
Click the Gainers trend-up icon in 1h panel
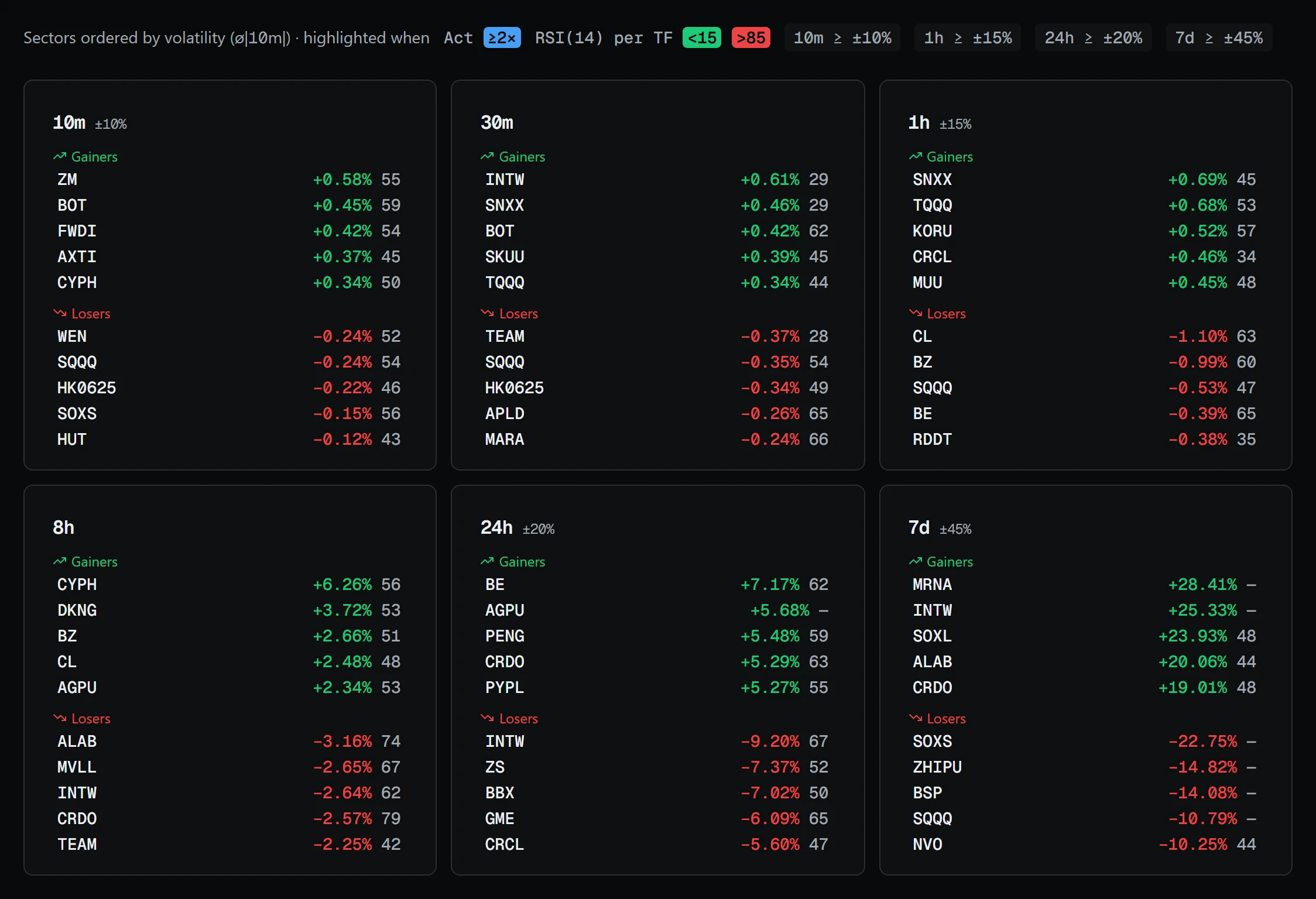(915, 156)
